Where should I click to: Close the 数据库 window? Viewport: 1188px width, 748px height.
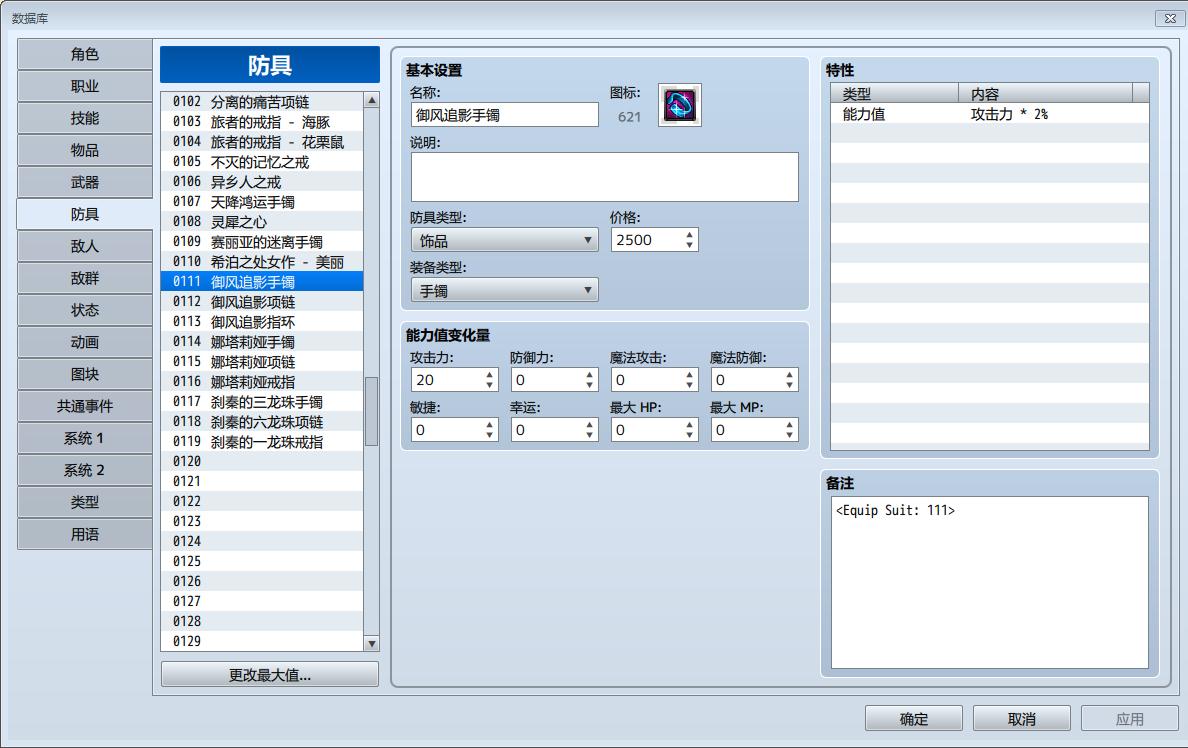[1170, 18]
